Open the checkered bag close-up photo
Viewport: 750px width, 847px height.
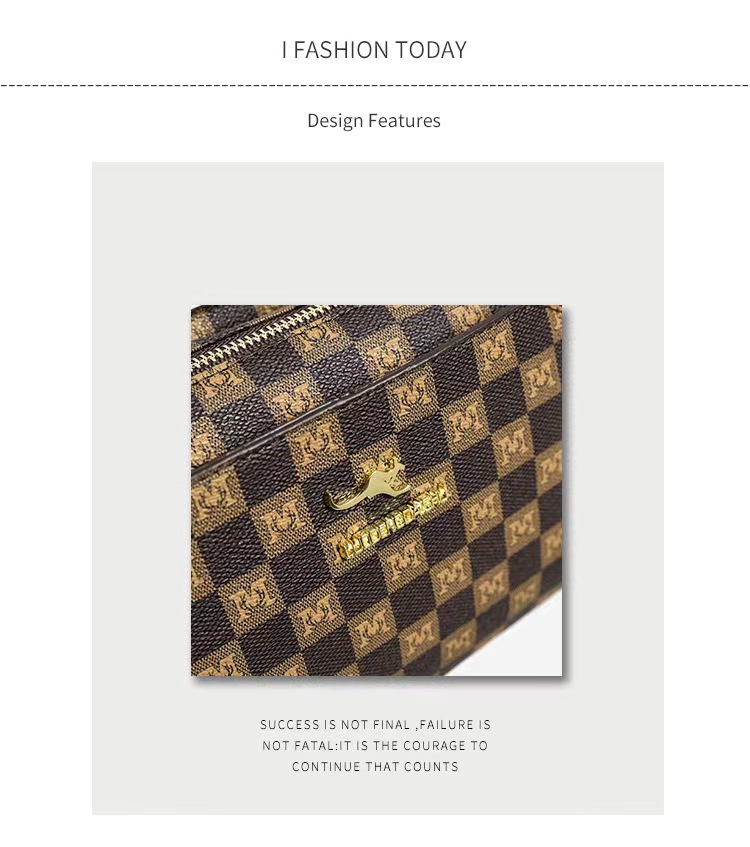point(377,490)
